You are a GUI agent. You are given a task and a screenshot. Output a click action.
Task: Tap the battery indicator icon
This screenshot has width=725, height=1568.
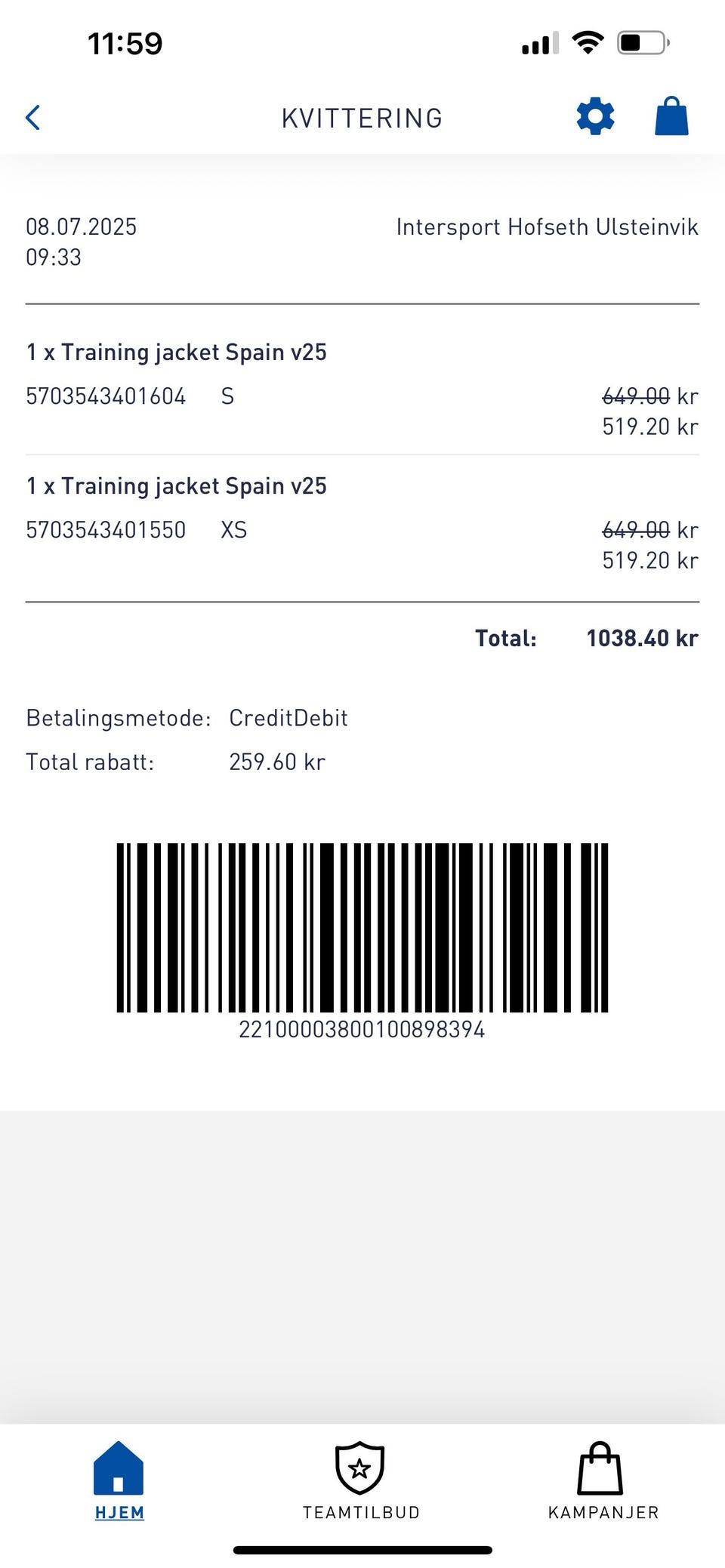click(x=643, y=42)
